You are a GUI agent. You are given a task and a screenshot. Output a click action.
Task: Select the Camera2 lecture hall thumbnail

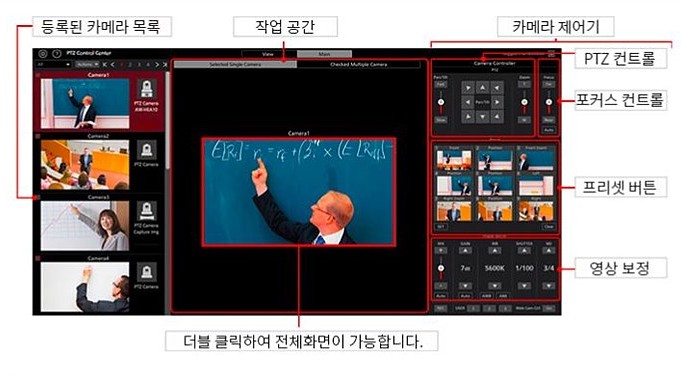(x=85, y=165)
